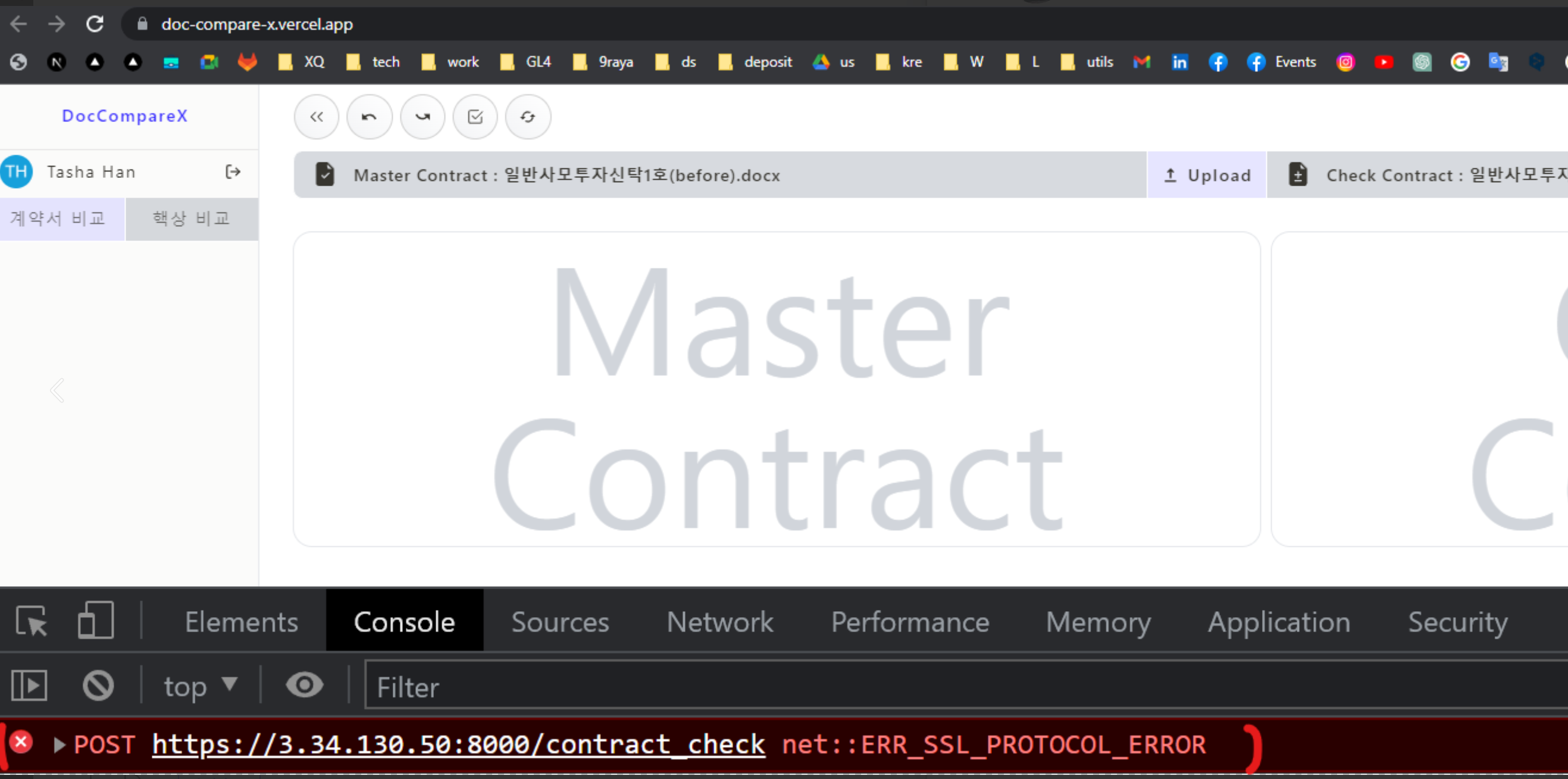
Task: Activate the DevTools inspect element tool
Action: pos(31,621)
